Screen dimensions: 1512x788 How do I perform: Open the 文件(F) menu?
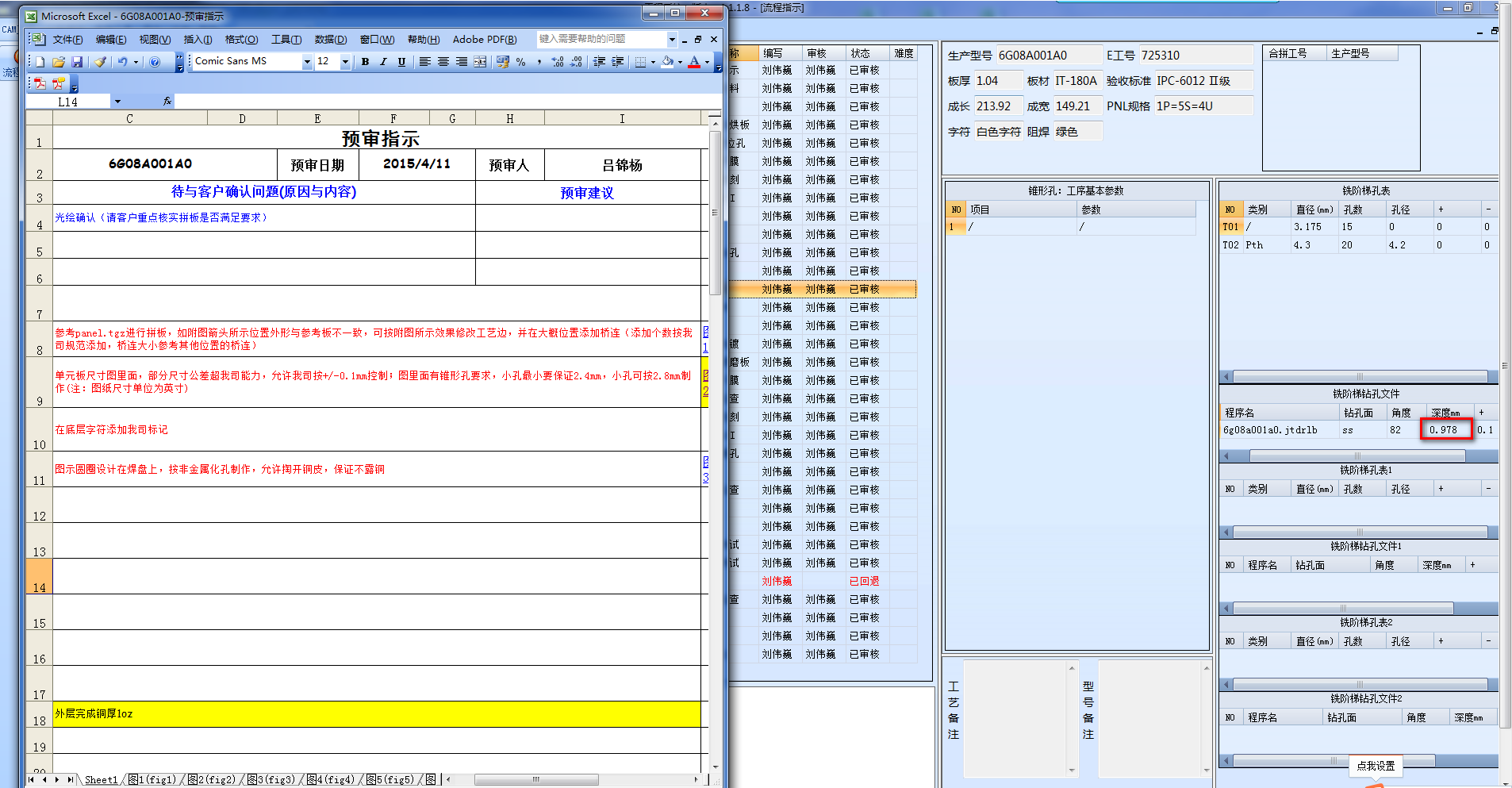click(67, 39)
